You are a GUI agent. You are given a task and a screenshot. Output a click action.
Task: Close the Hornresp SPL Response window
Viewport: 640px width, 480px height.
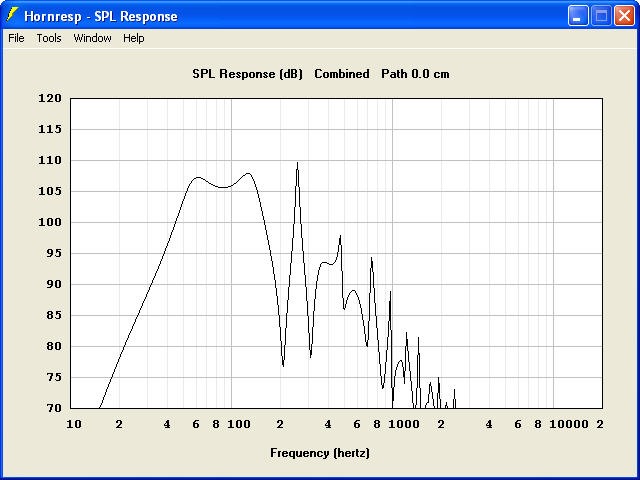coord(624,16)
